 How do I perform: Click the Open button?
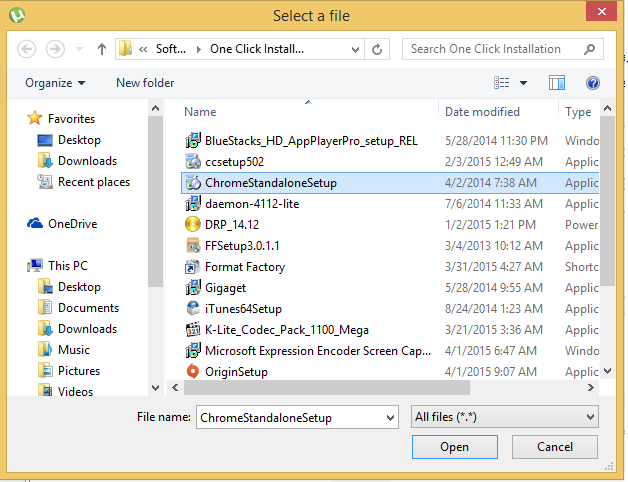click(455, 447)
